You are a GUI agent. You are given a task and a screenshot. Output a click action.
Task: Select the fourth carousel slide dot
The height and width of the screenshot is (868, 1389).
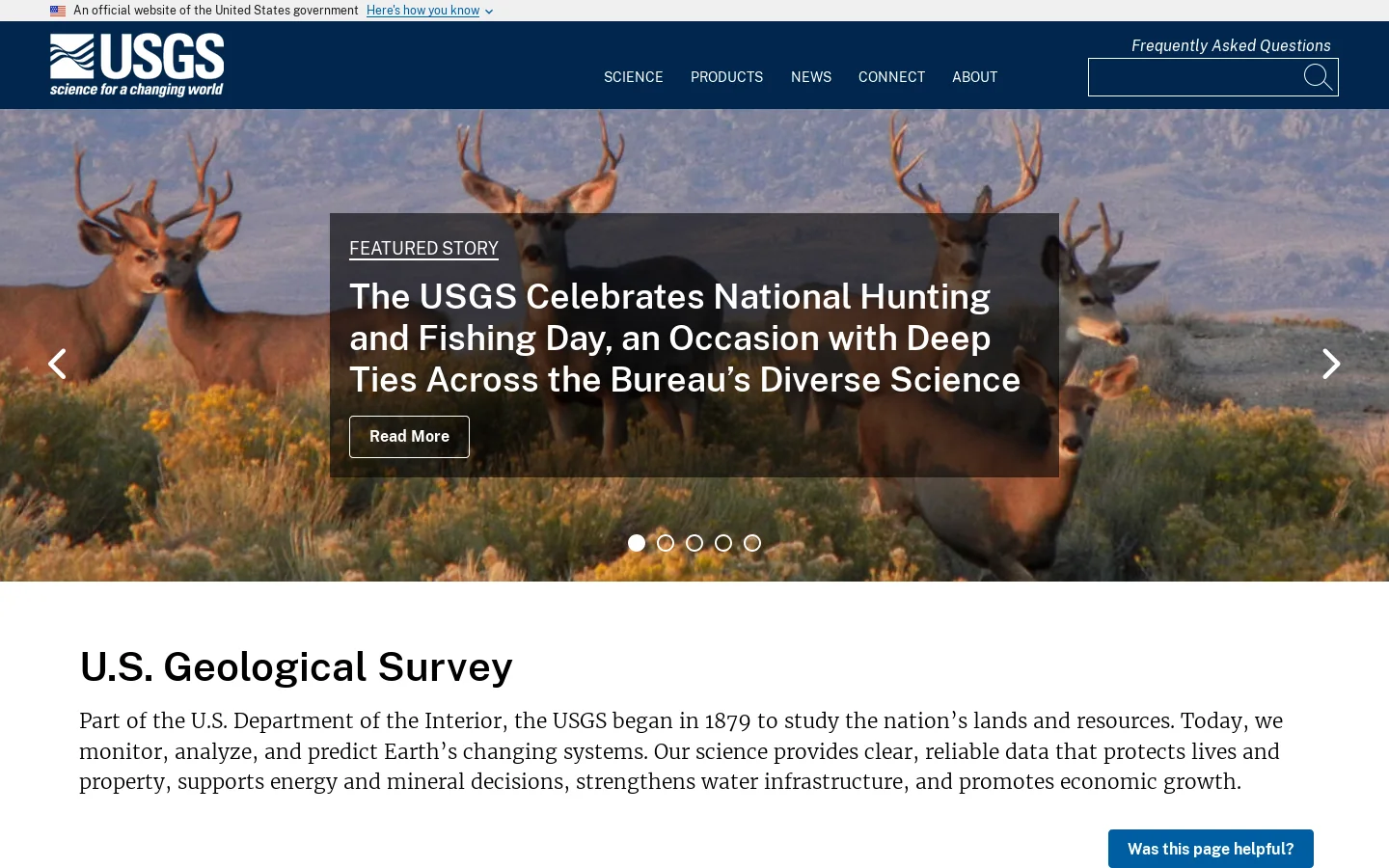point(723,543)
